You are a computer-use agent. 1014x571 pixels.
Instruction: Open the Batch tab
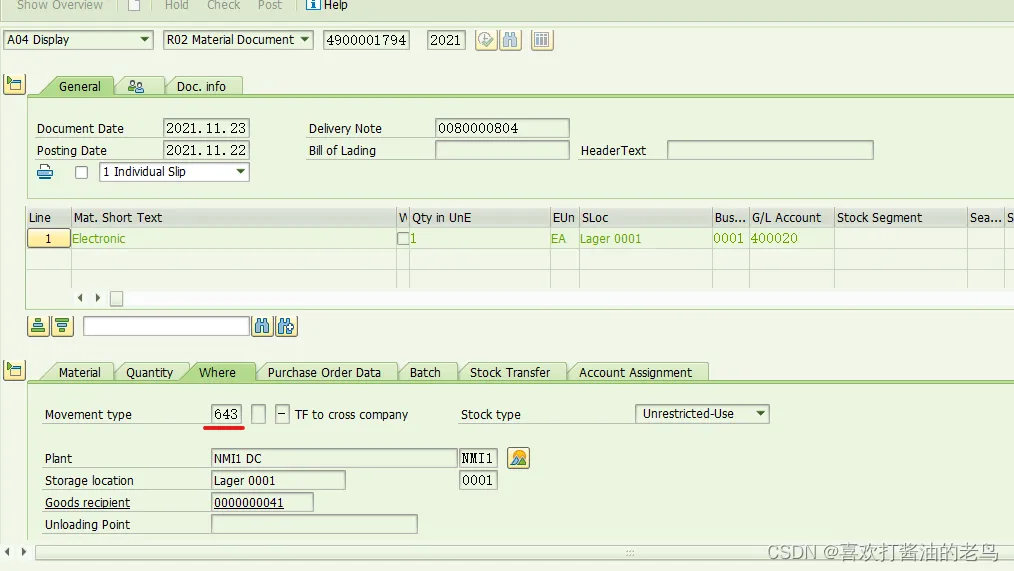(425, 372)
